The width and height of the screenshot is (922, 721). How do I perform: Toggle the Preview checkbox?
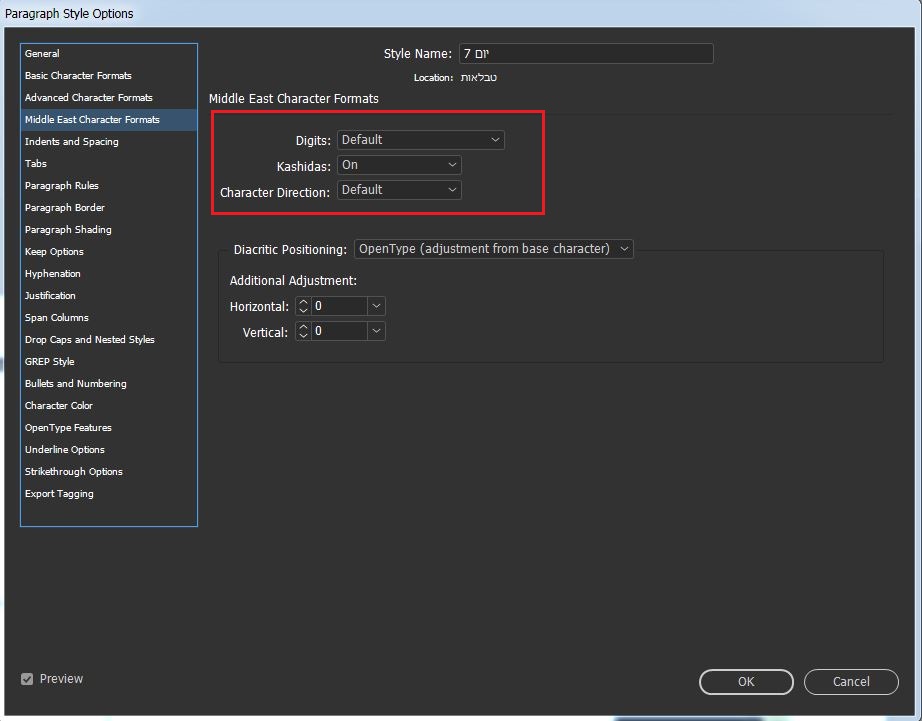[27, 679]
